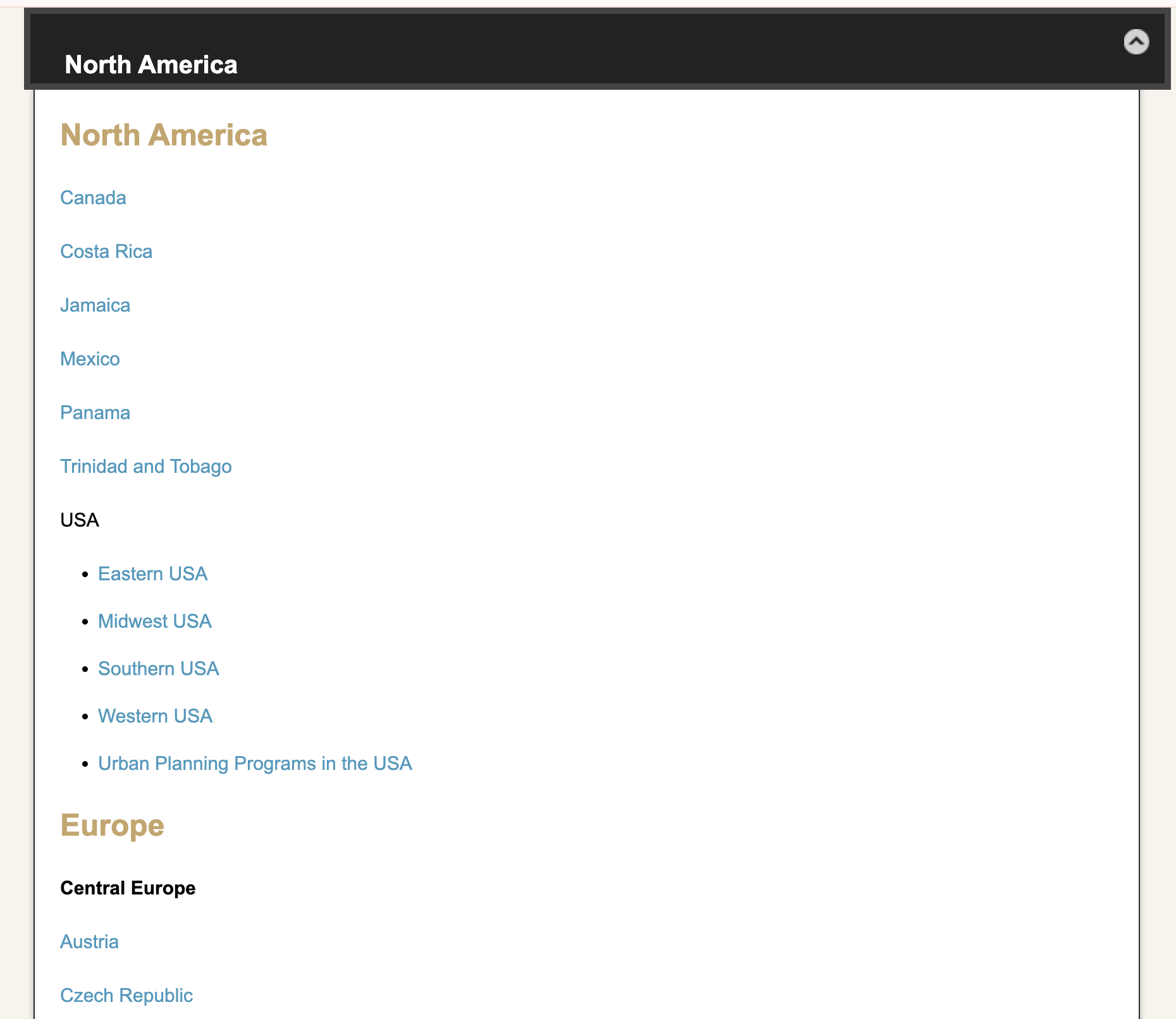
Task: Open the Midwest USA link
Action: (x=155, y=621)
